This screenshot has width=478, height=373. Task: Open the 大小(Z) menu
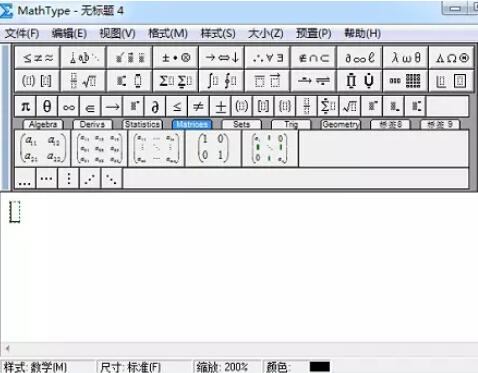click(x=266, y=33)
